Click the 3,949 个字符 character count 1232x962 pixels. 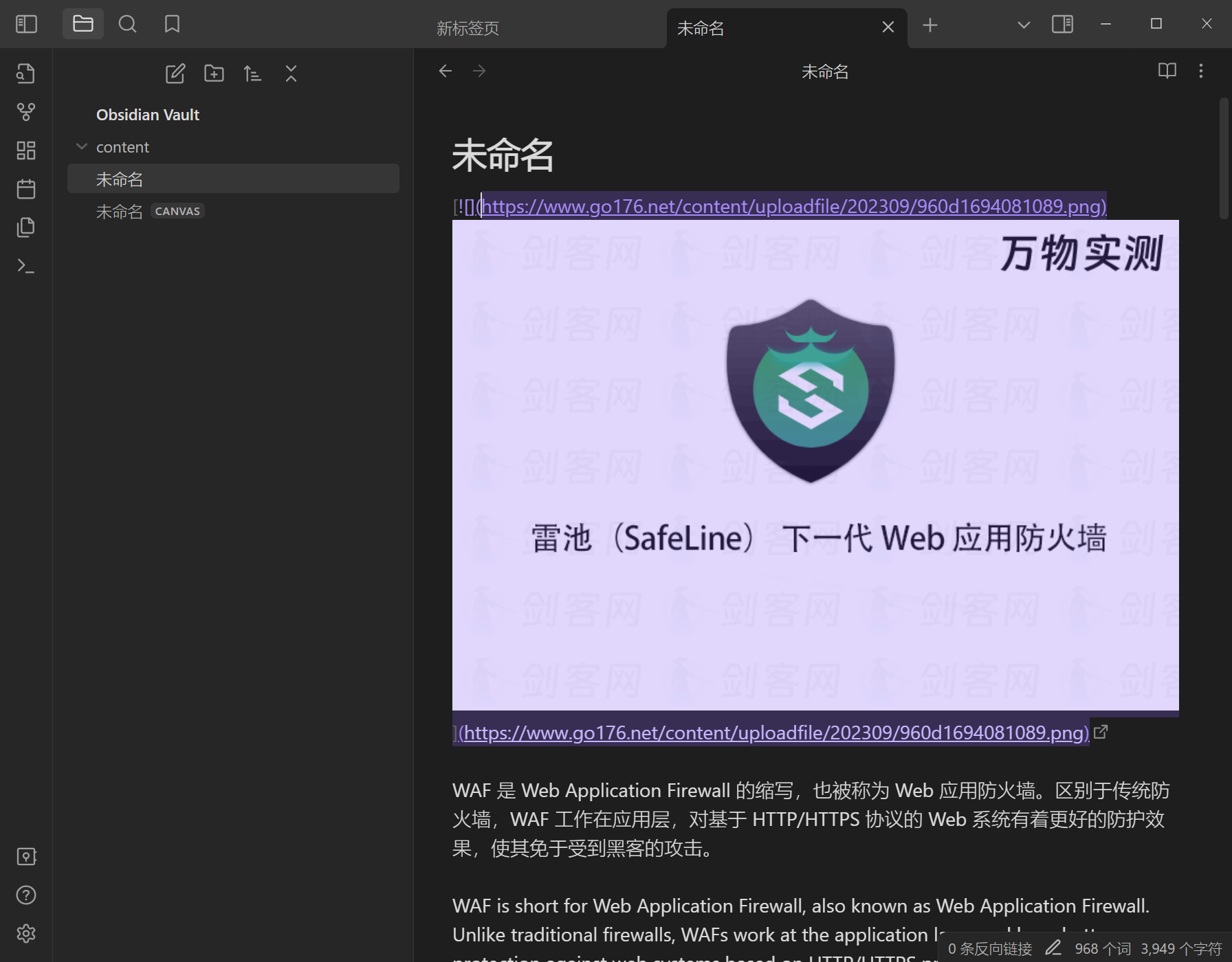tap(1181, 948)
